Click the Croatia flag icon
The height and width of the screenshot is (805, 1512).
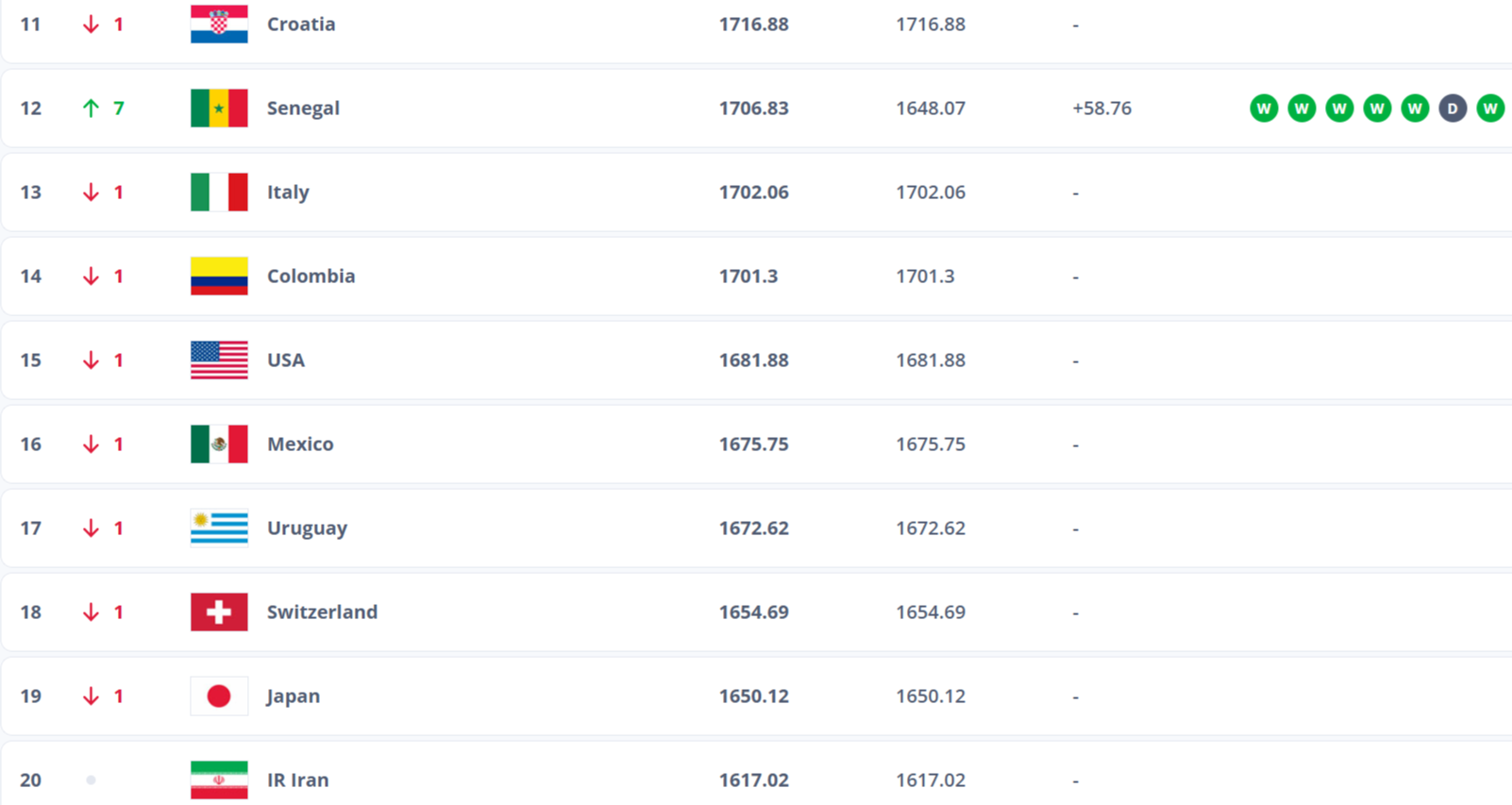tap(219, 25)
